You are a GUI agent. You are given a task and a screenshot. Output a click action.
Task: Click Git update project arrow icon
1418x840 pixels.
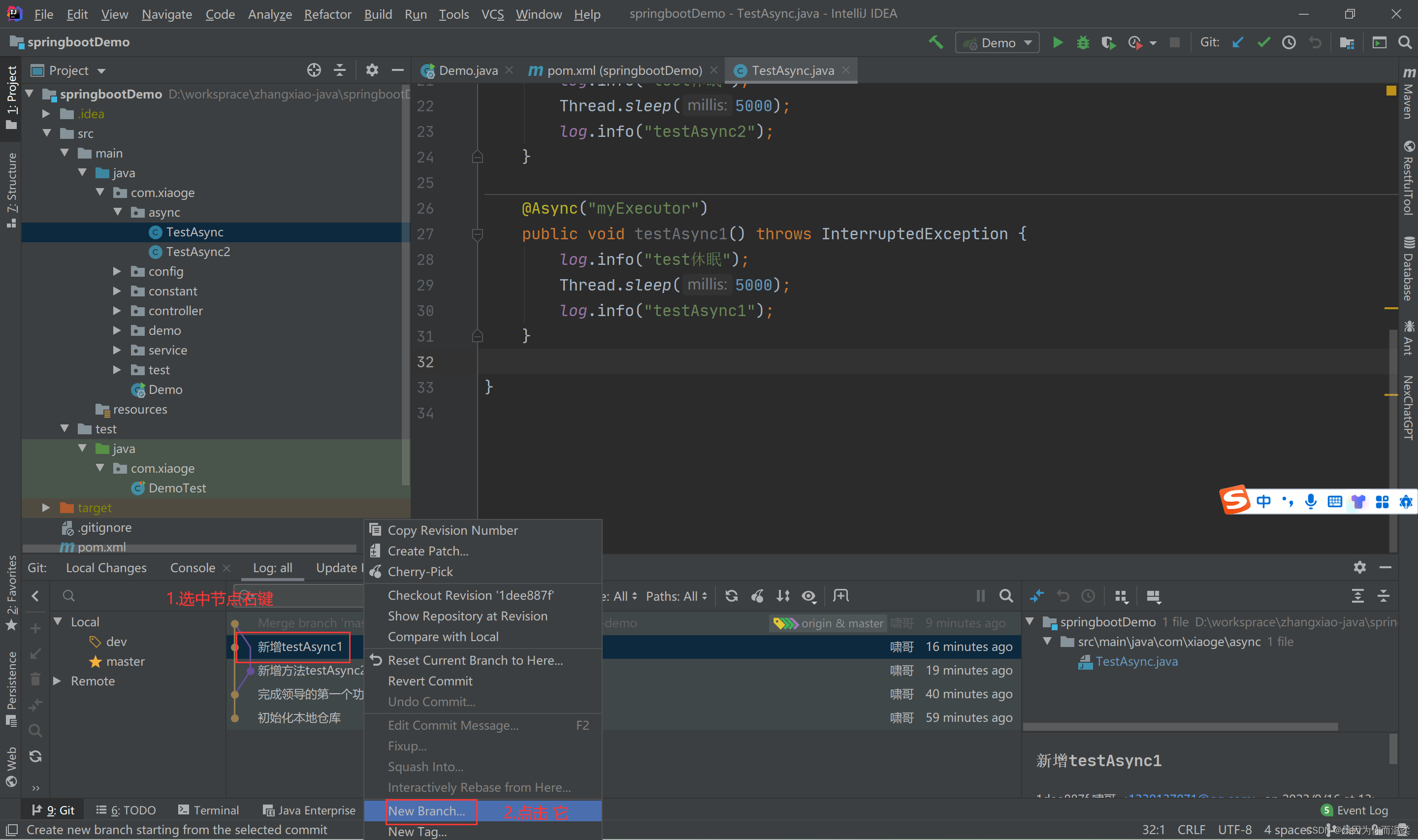pos(1237,42)
